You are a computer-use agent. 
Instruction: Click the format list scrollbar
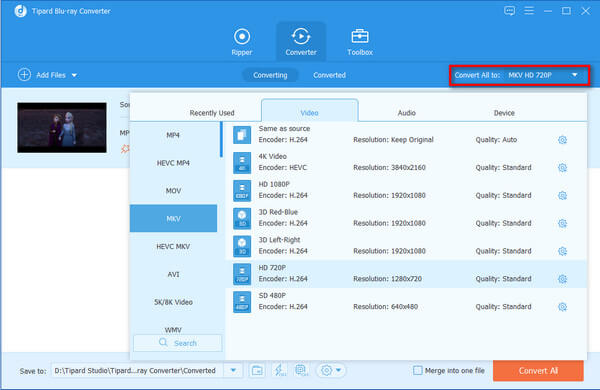(x=221, y=140)
